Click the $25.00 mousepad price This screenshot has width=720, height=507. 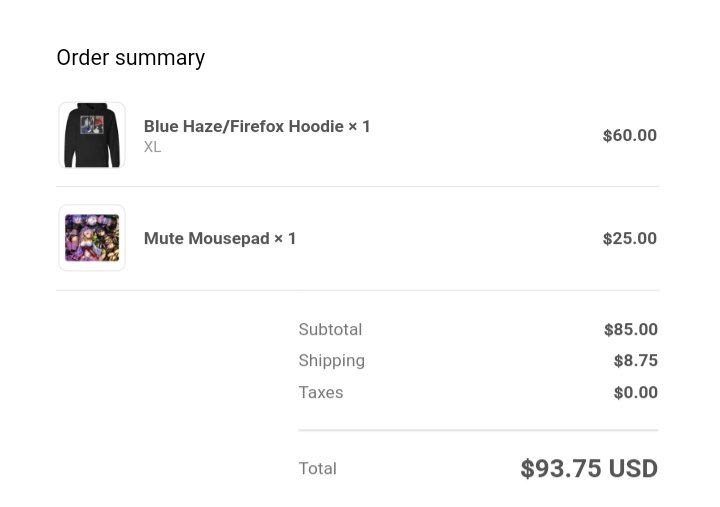(630, 238)
